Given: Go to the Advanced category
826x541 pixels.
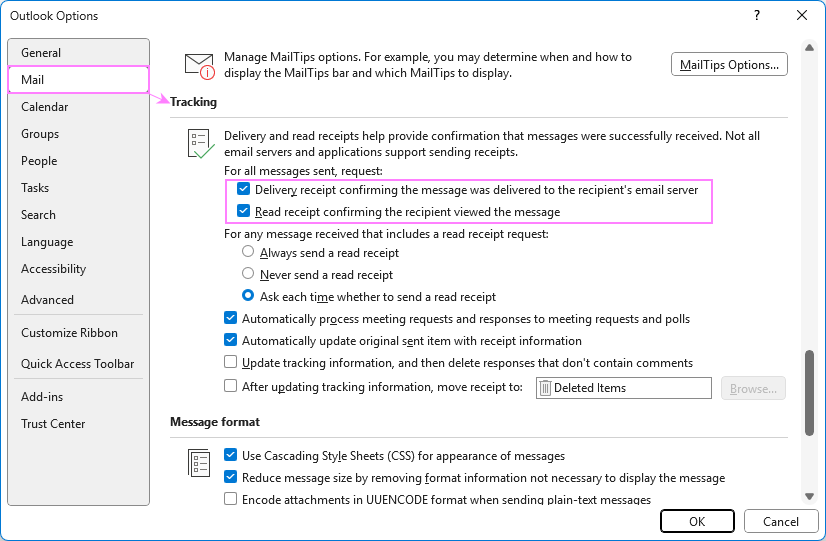Looking at the screenshot, I should (x=78, y=300).
